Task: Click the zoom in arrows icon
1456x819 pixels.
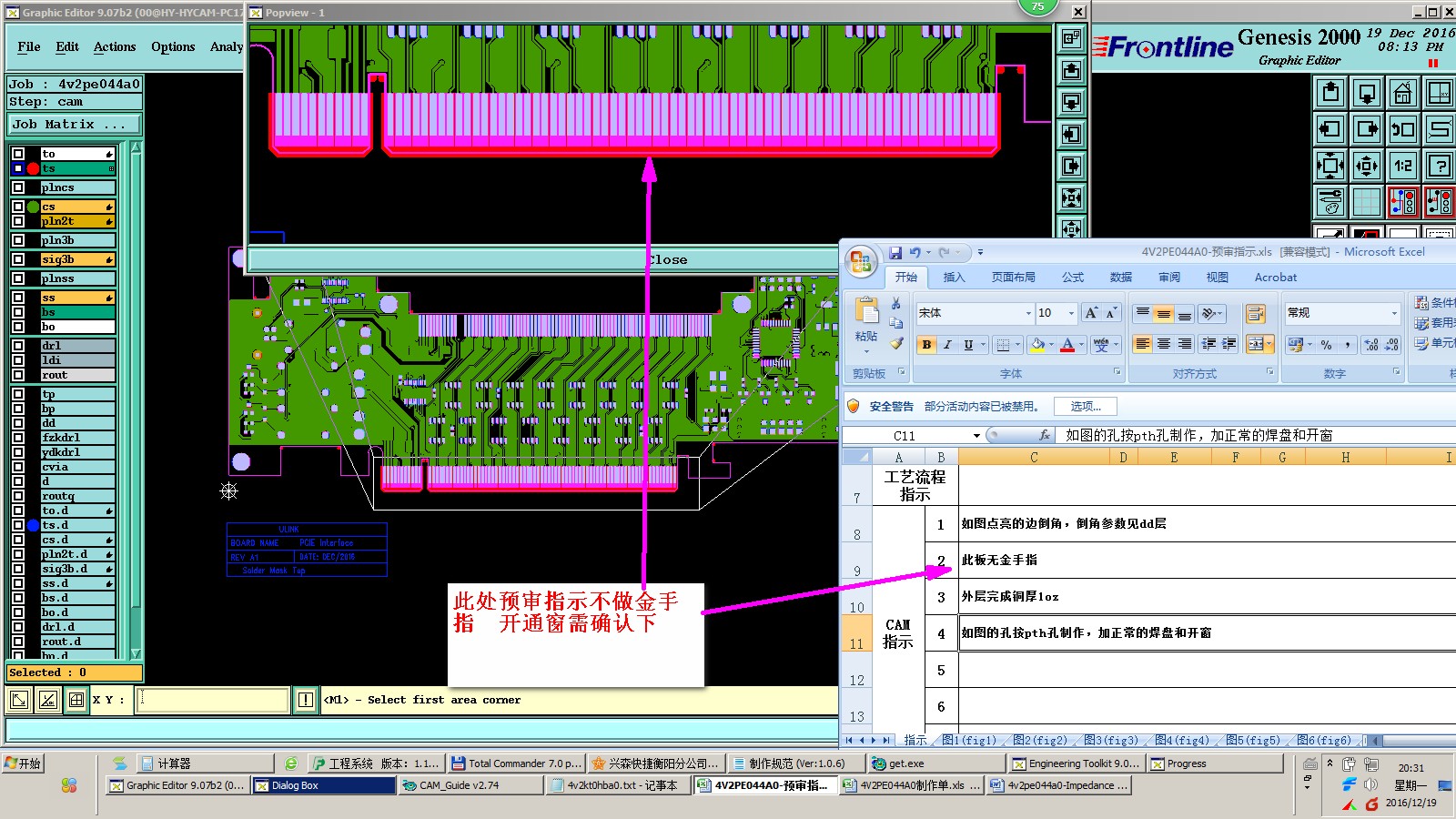Action: pos(1330,166)
